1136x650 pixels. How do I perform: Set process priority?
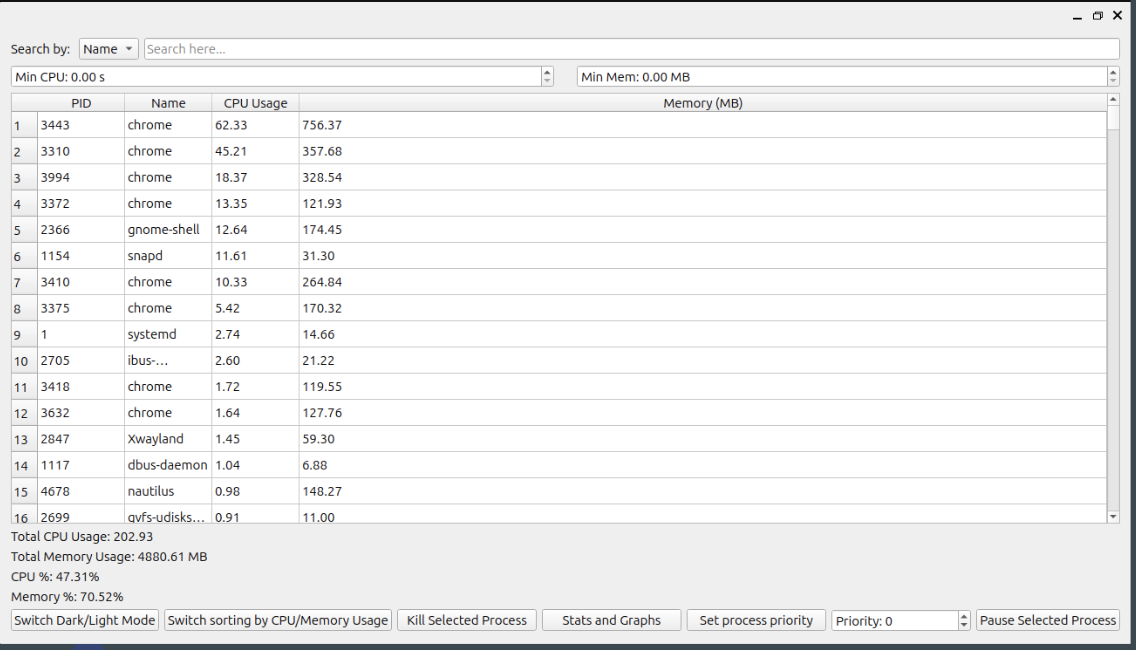756,620
